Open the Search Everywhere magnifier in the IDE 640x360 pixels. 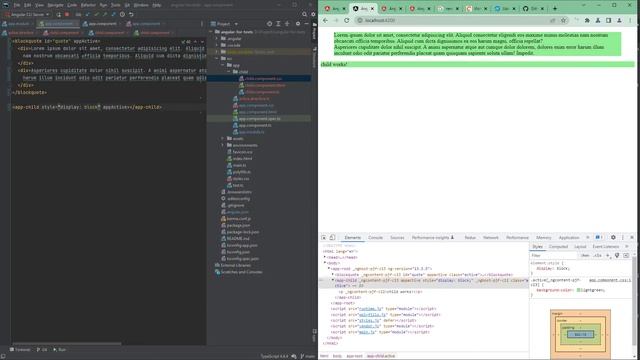304,14
